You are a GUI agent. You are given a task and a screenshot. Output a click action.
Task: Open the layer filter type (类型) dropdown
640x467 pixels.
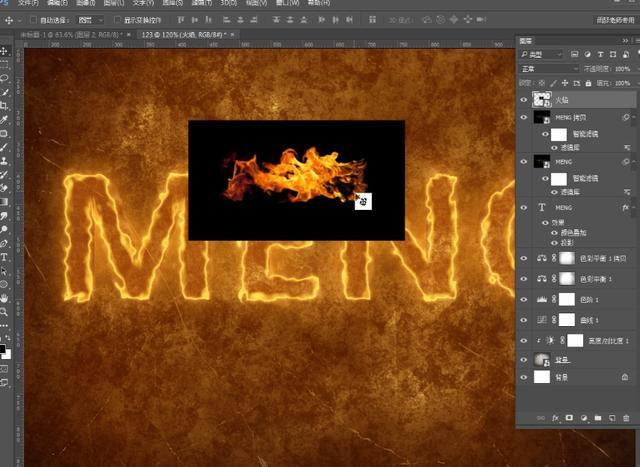541,54
